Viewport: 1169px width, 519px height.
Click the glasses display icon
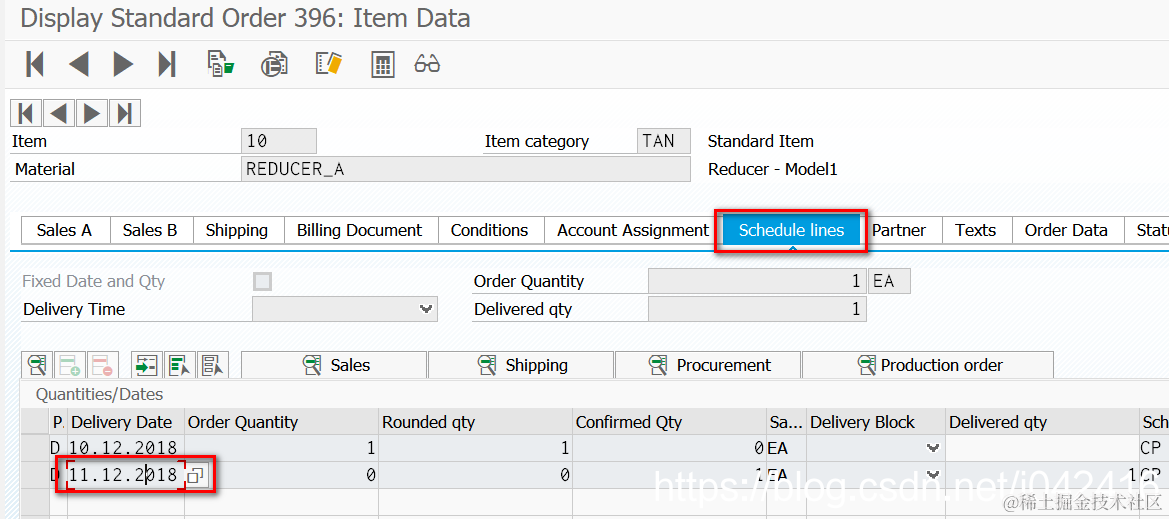pyautogui.click(x=427, y=65)
